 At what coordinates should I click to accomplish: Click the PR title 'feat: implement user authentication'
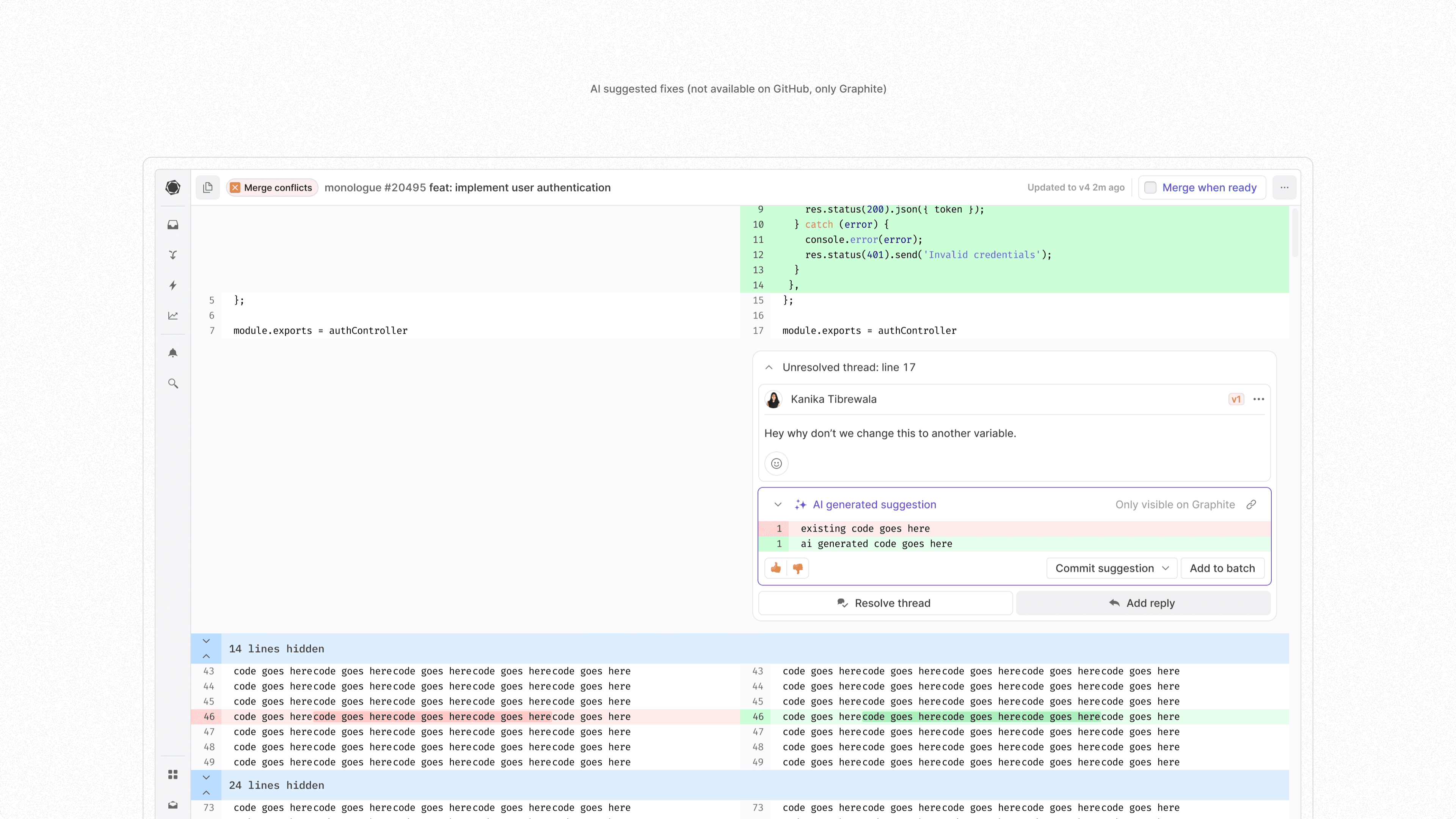click(520, 187)
